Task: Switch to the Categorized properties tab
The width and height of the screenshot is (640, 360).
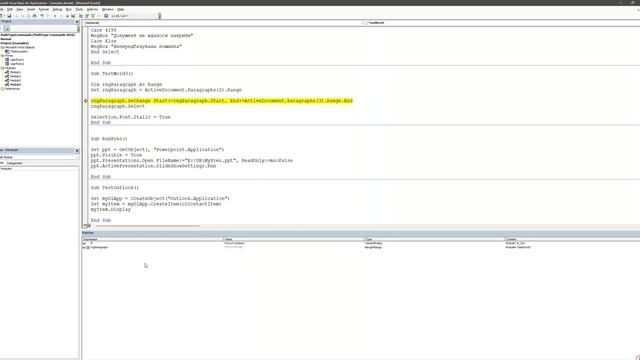Action: click(x=14, y=163)
